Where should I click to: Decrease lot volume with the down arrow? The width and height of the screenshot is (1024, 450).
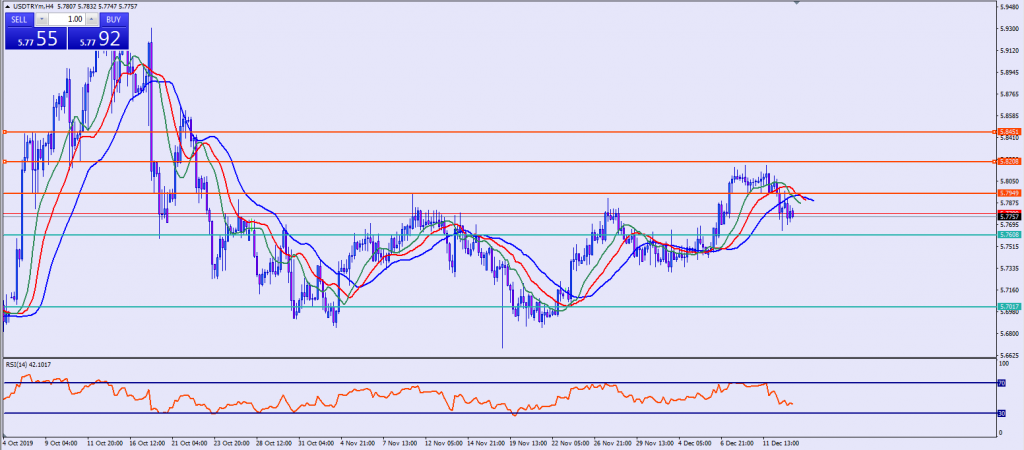coord(43,19)
